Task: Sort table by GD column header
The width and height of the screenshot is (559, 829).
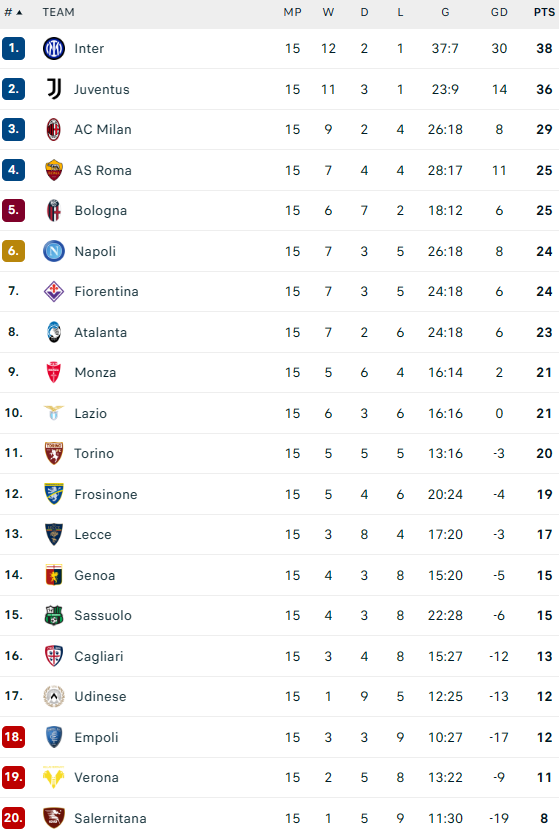Action: point(499,12)
